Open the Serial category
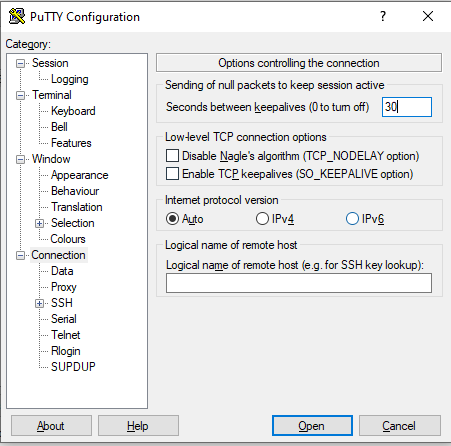Screen dimensions: 451x446 click(x=64, y=319)
